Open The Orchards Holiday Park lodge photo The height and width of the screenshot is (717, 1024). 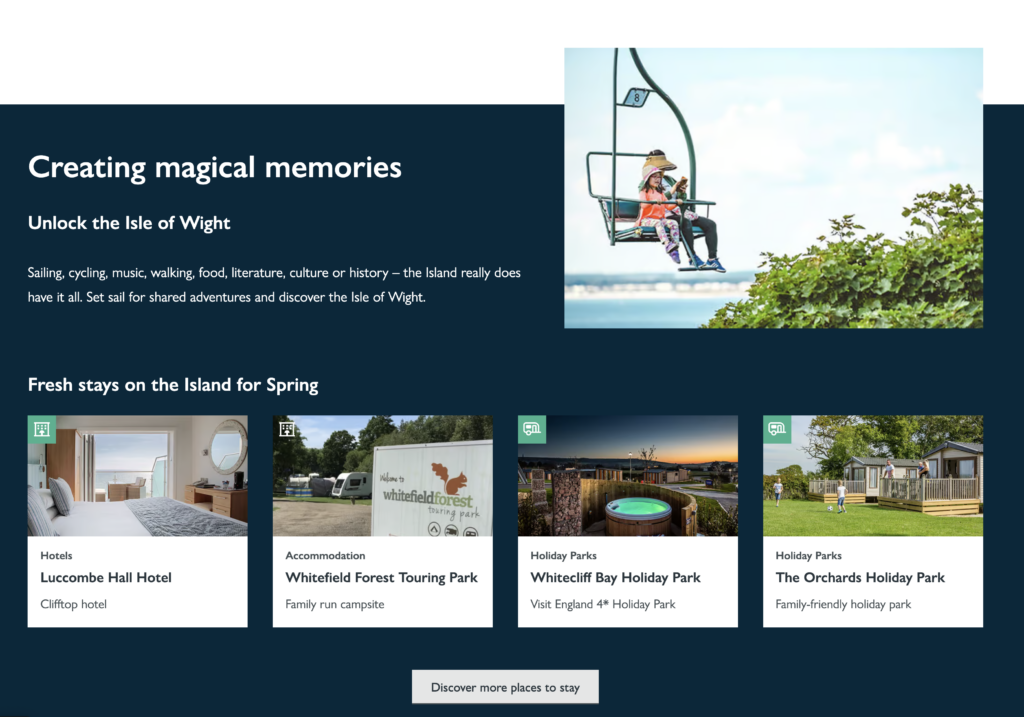click(x=873, y=475)
